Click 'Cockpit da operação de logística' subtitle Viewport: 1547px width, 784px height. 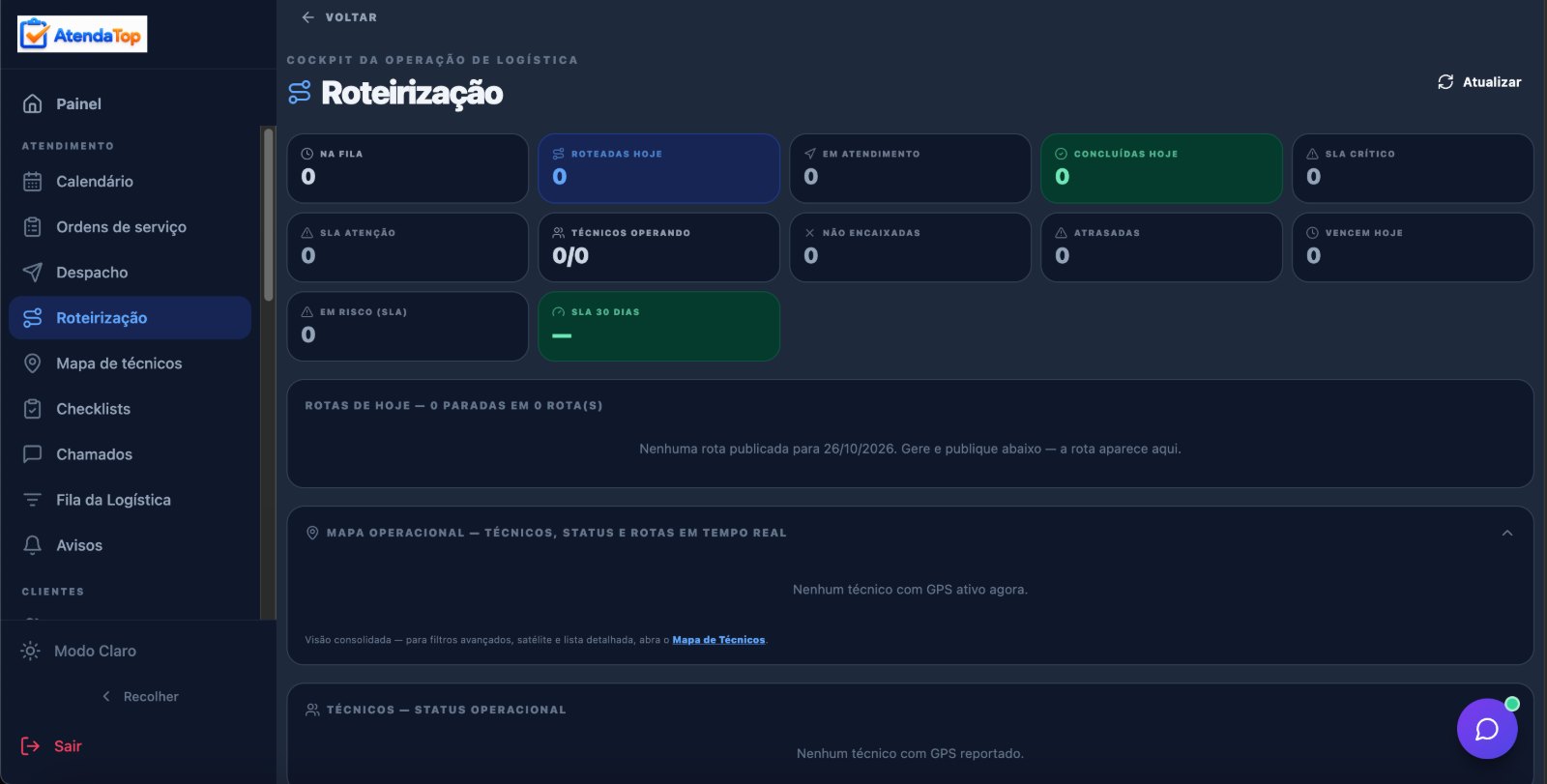click(x=432, y=60)
